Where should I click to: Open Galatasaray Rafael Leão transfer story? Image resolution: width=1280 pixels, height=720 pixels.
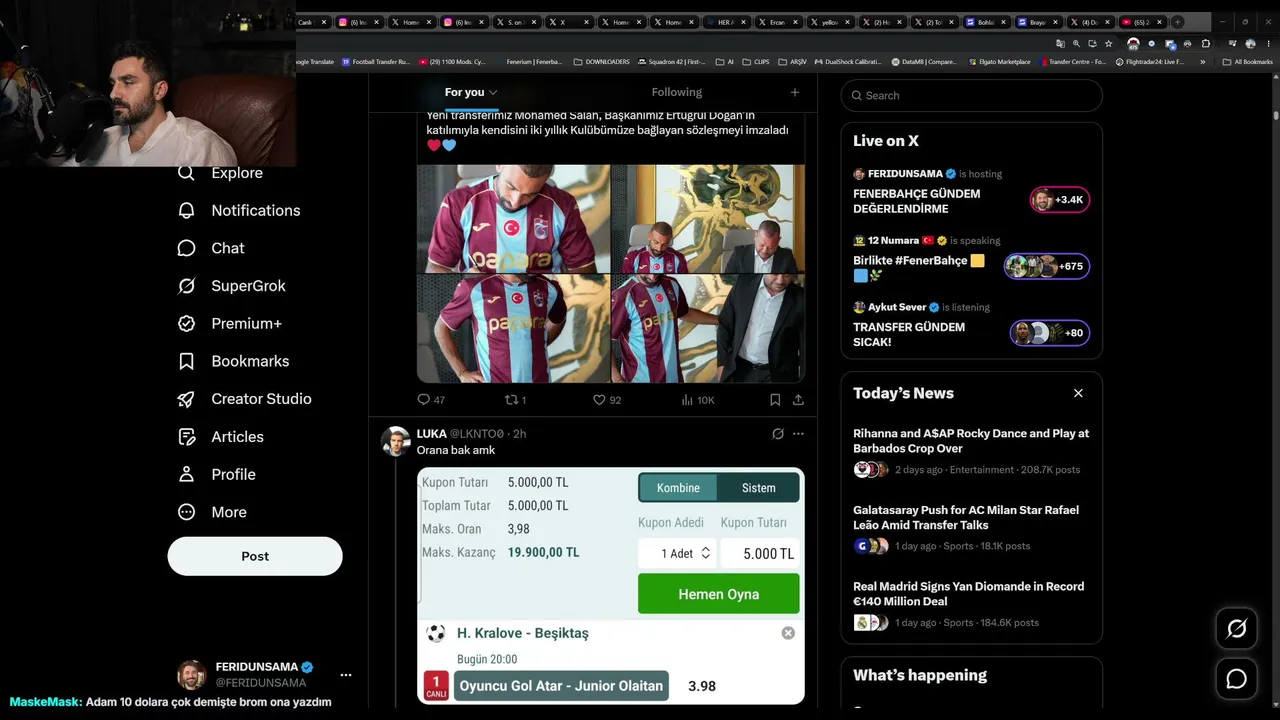click(x=971, y=530)
